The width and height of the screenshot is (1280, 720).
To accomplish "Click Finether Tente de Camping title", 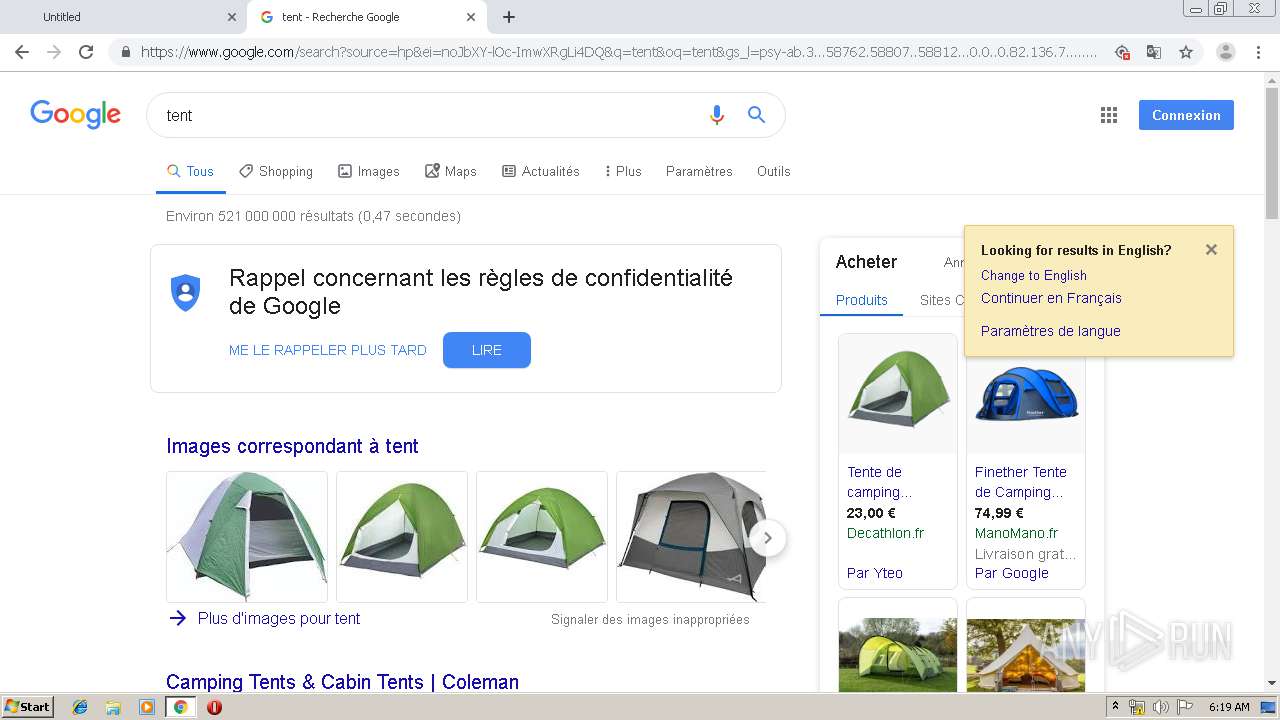I will pyautogui.click(x=1021, y=482).
